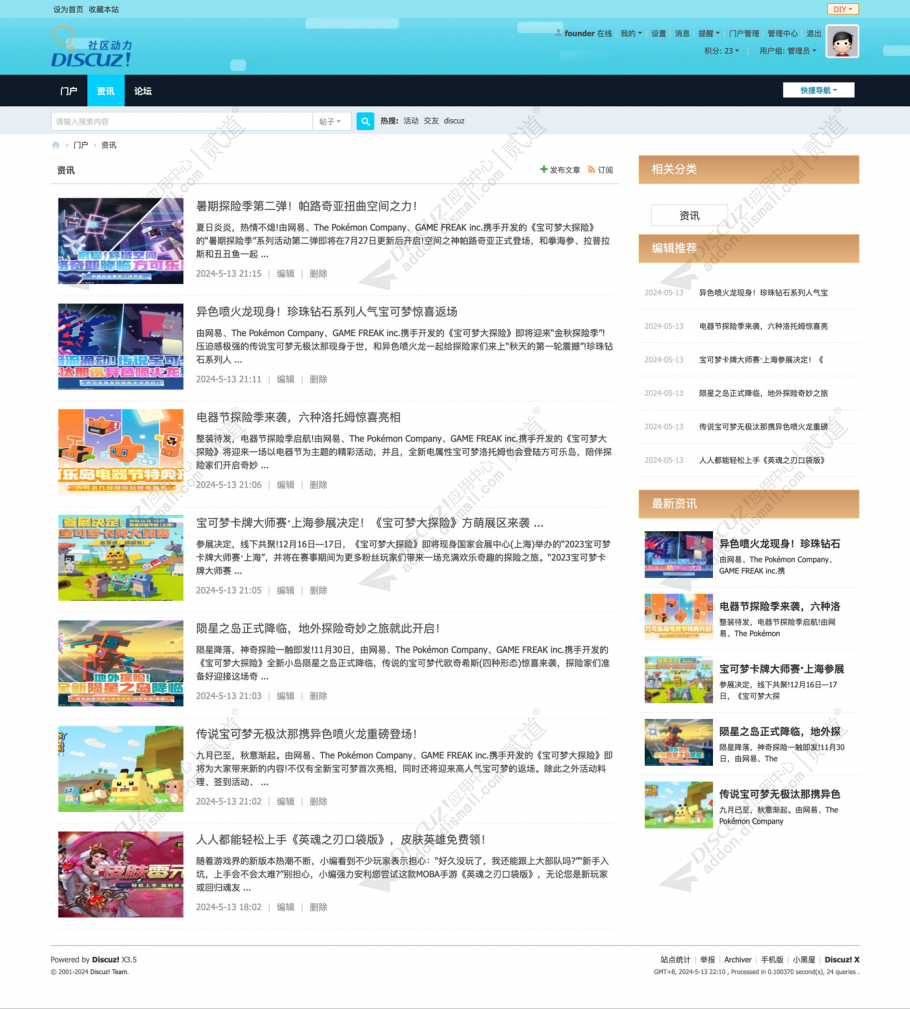The height and width of the screenshot is (1009, 910).
Task: Click 小黑屋 footer link
Action: (x=804, y=959)
